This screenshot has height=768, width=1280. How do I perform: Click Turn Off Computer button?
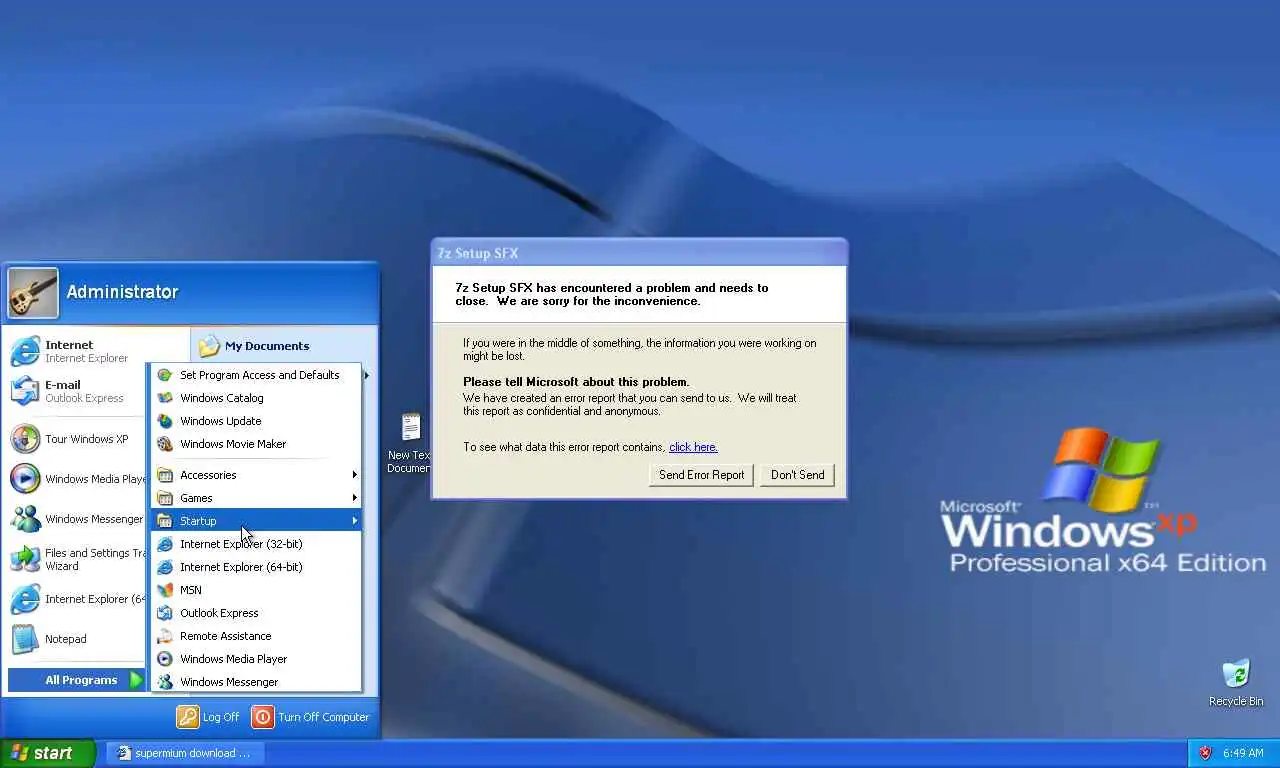click(311, 717)
